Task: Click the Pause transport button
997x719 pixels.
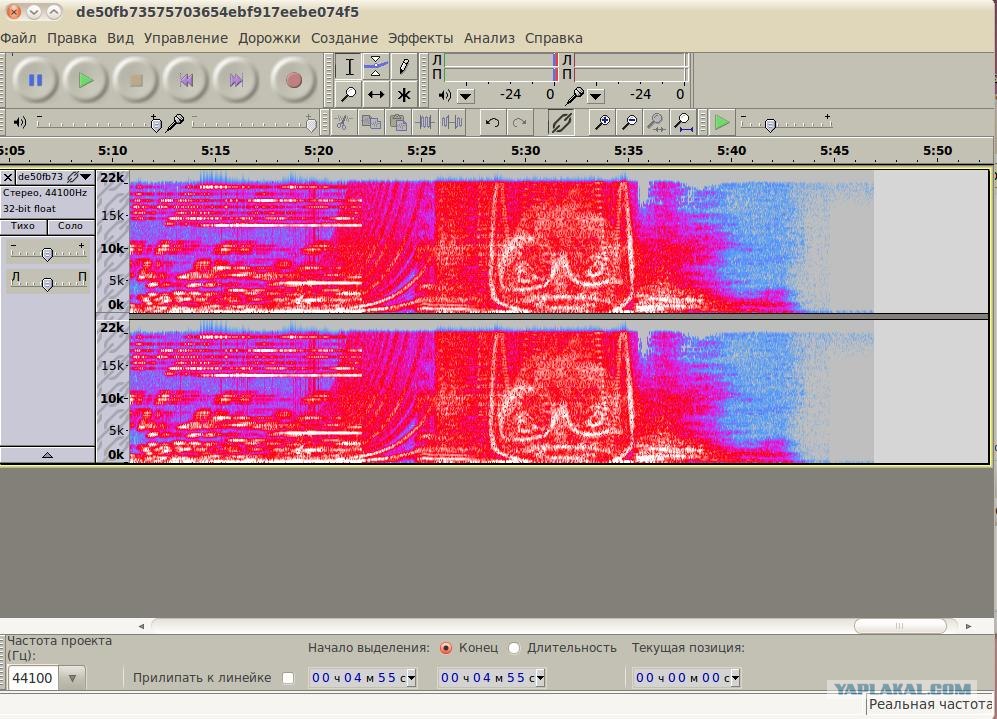Action: [36, 80]
